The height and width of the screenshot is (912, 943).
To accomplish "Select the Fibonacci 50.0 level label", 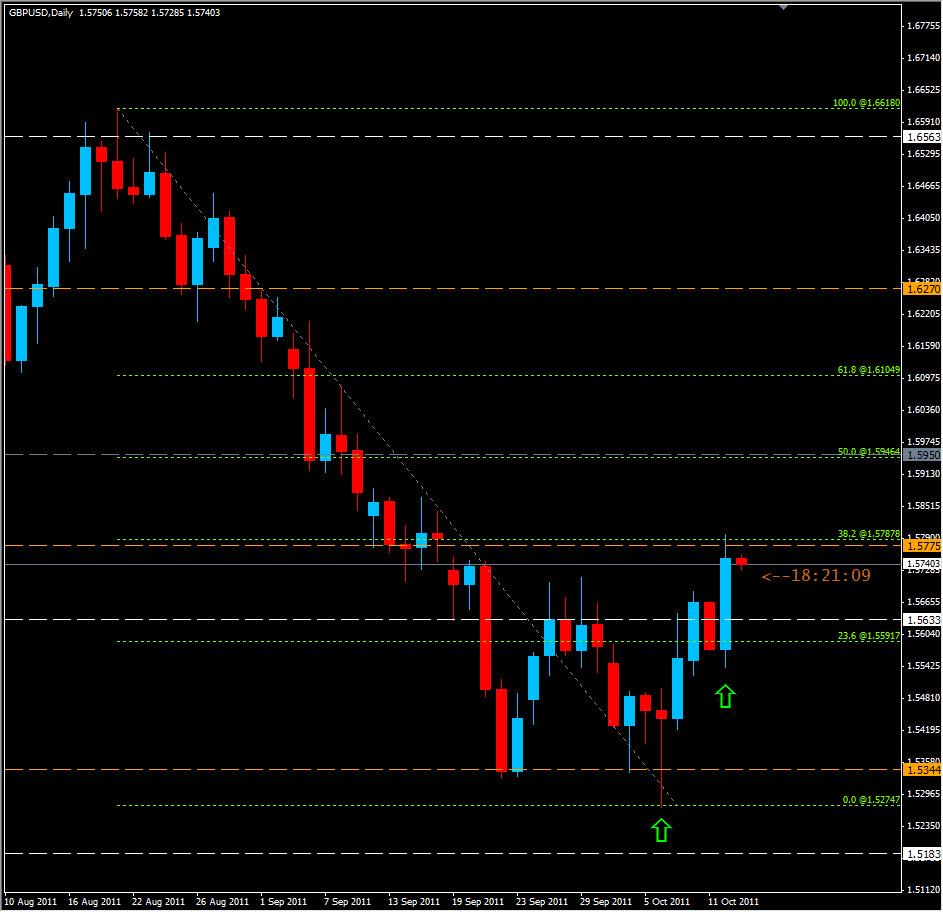I will tap(868, 452).
